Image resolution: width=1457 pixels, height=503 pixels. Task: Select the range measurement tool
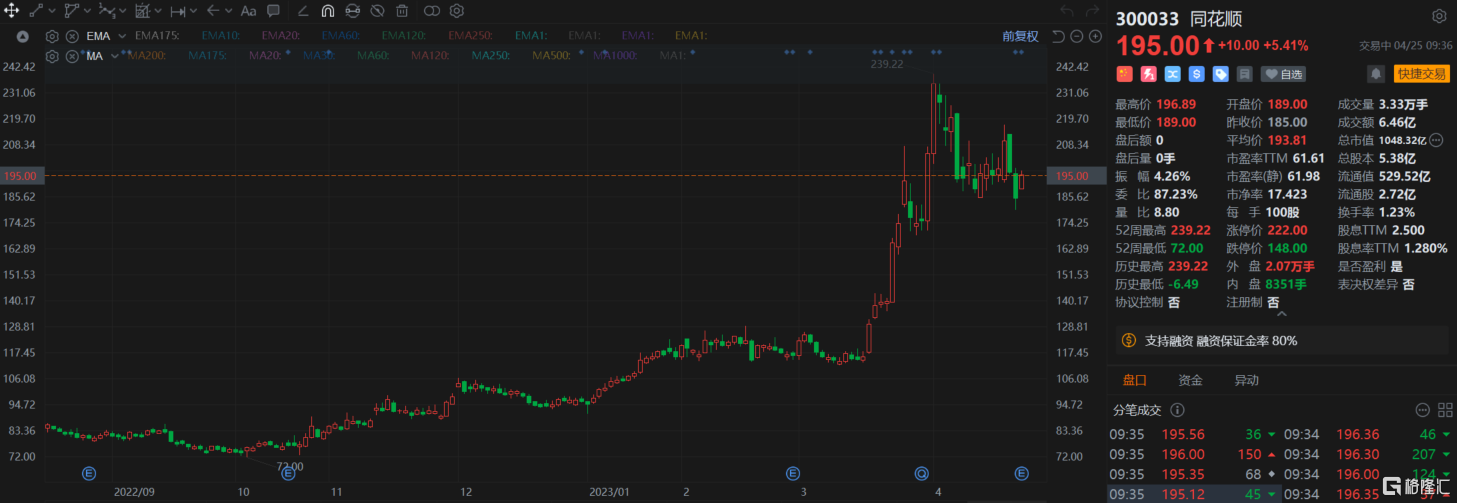point(178,11)
